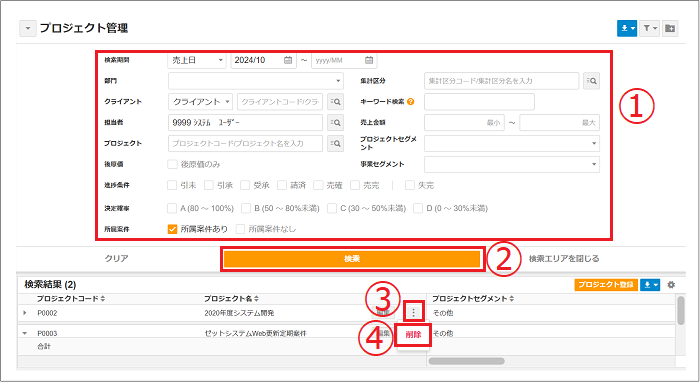The width and height of the screenshot is (700, 383).
Task: Sort by プロジェクト名 column arrows
Action: coord(256,299)
